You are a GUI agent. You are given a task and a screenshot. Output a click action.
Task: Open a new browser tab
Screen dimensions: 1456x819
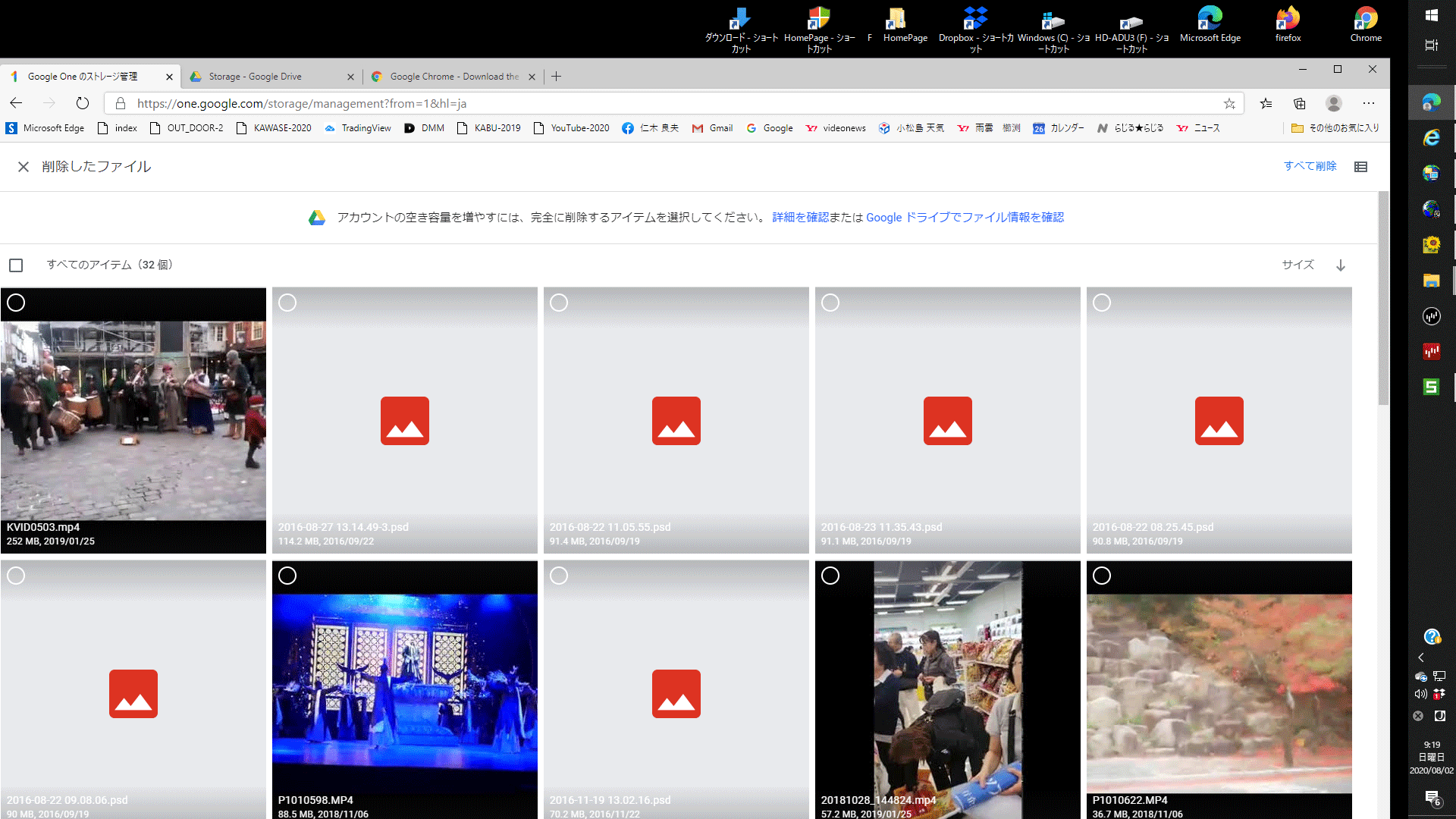556,77
